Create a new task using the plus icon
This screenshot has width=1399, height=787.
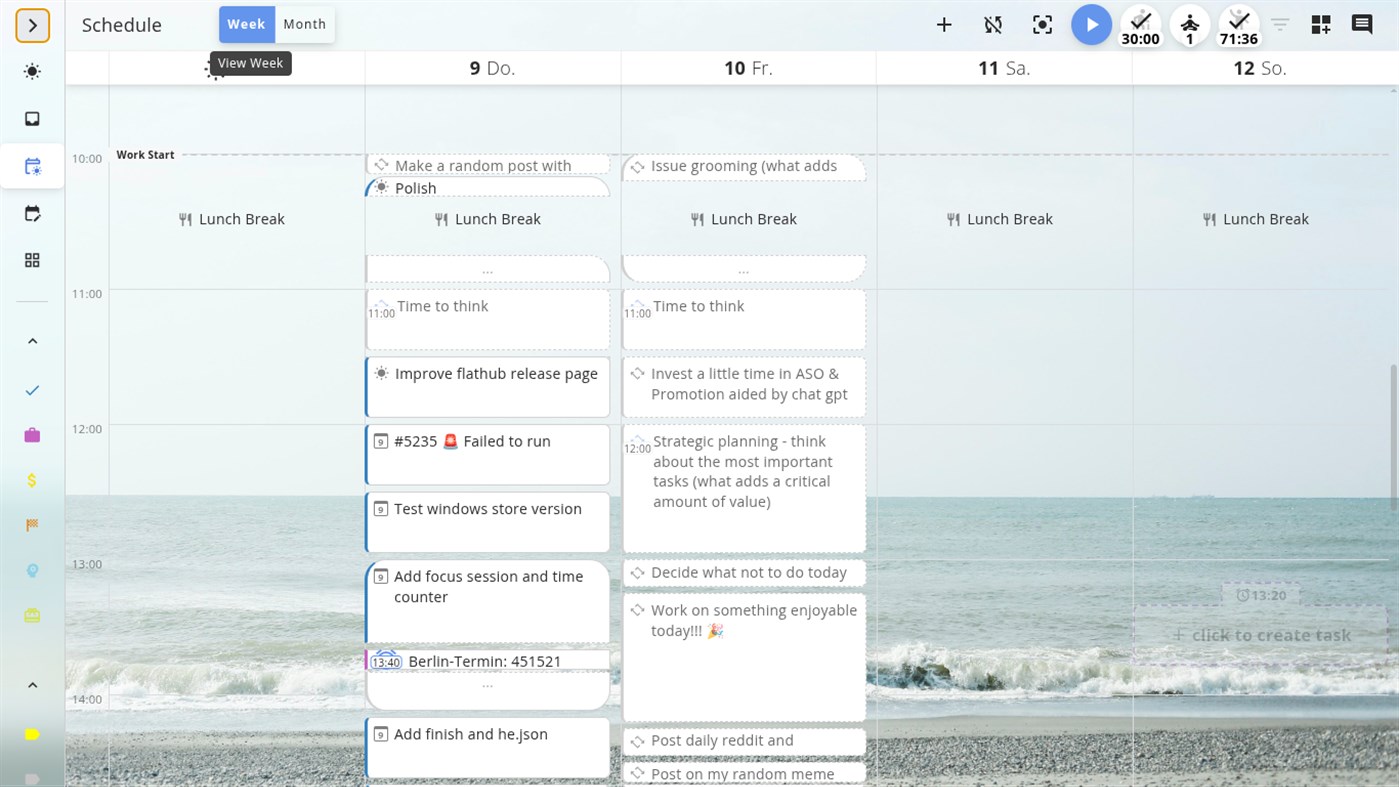[x=943, y=24]
